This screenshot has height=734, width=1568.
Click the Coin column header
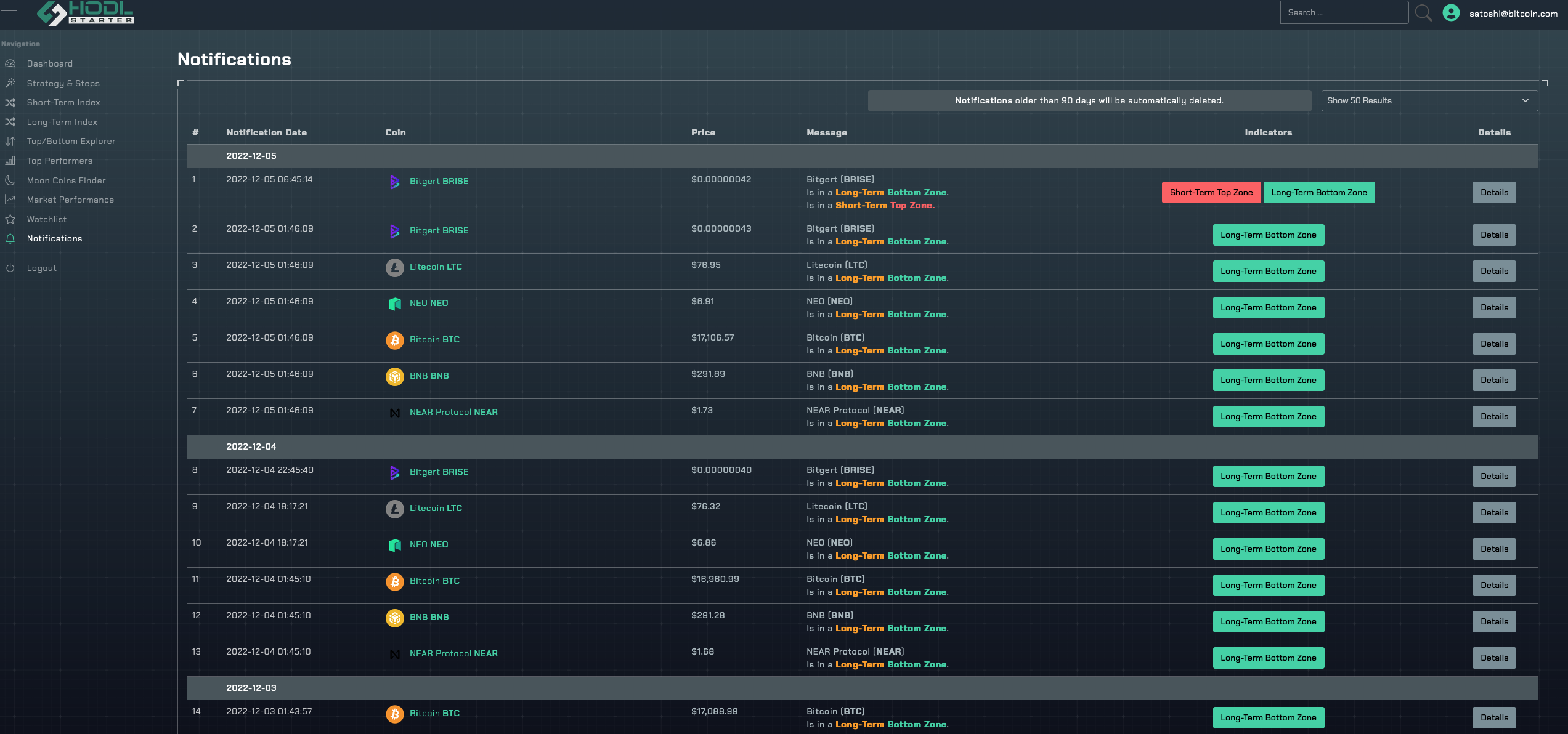coord(396,132)
